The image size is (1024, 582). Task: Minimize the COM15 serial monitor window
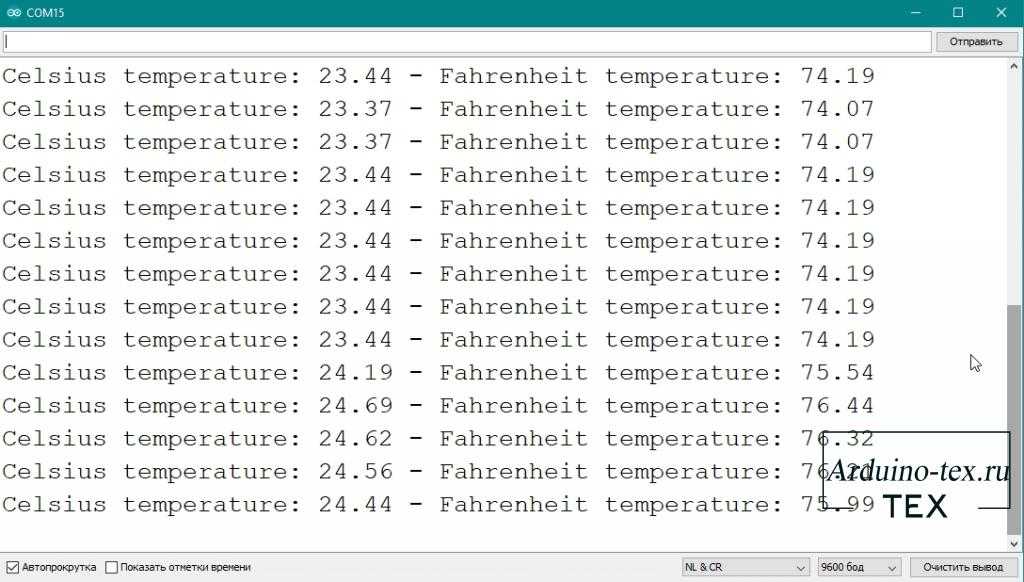click(x=917, y=12)
